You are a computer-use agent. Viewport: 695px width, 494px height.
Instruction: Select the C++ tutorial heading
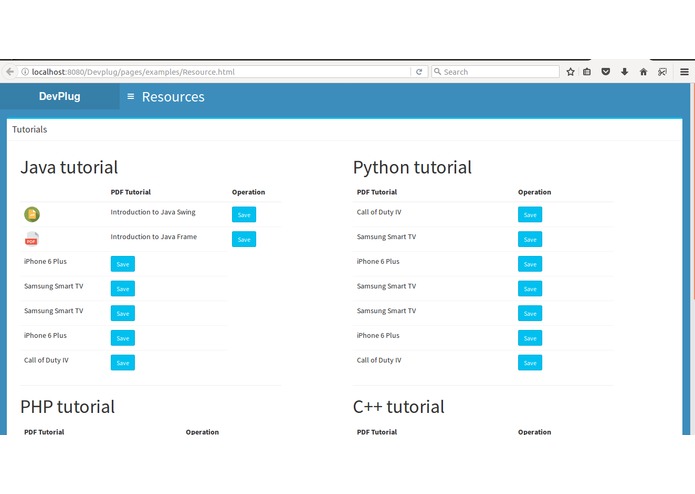[x=398, y=407]
